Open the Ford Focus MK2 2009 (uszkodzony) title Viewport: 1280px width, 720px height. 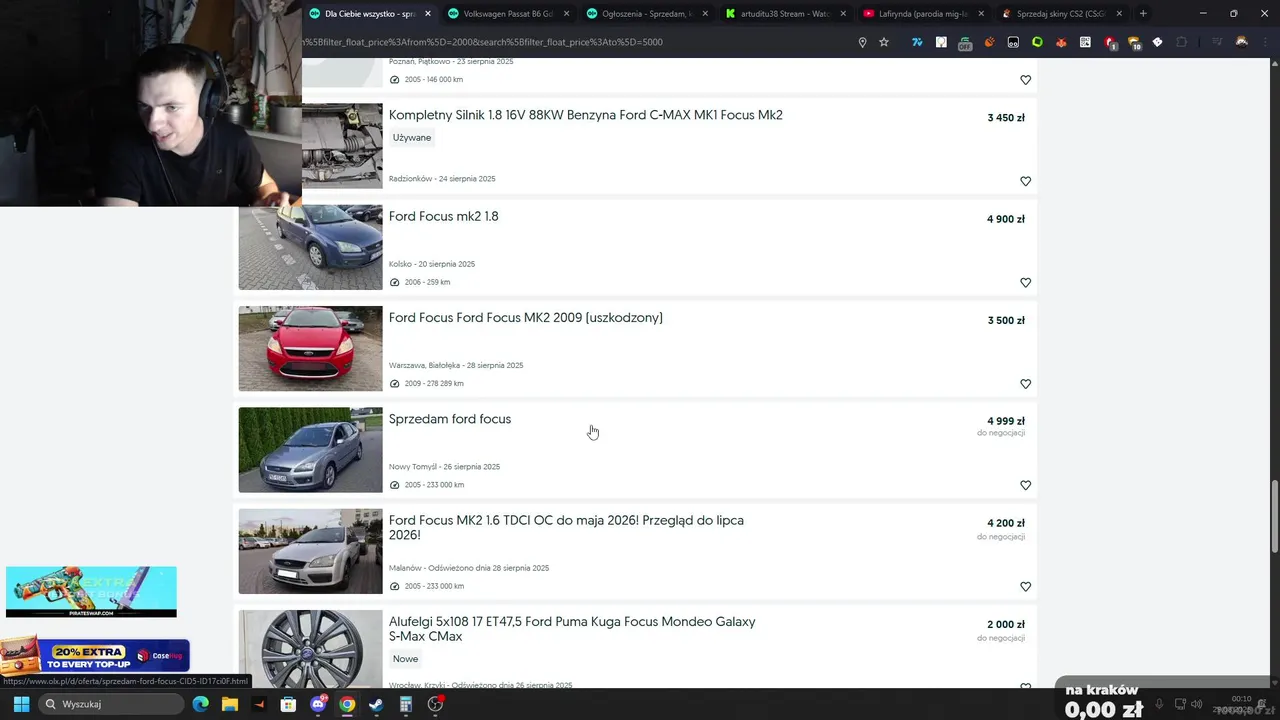point(525,318)
